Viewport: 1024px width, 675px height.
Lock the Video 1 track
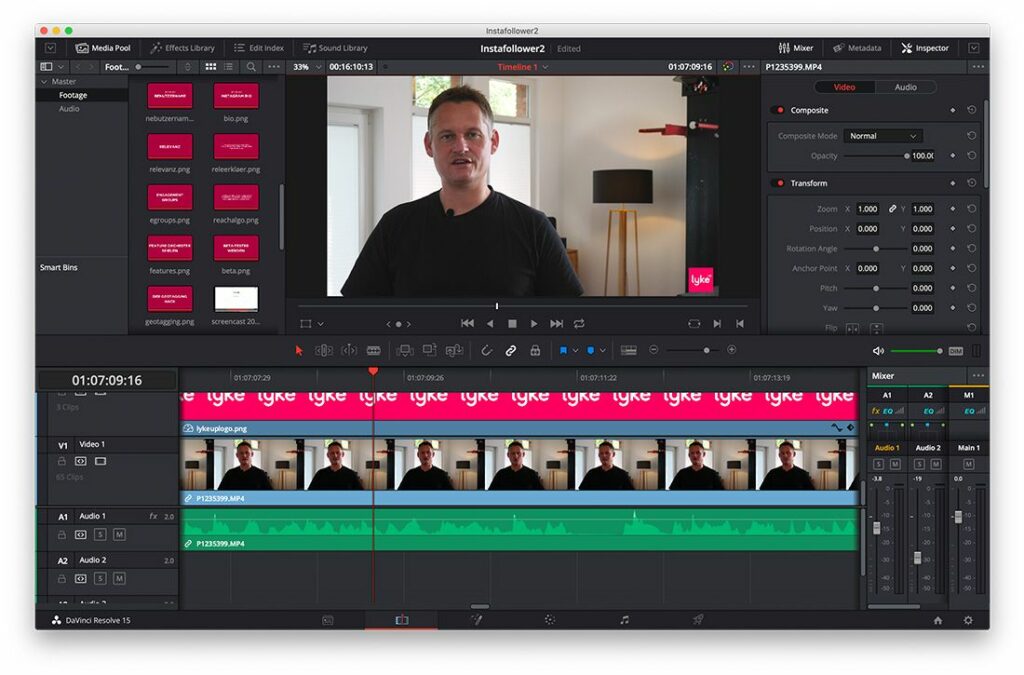click(61, 460)
